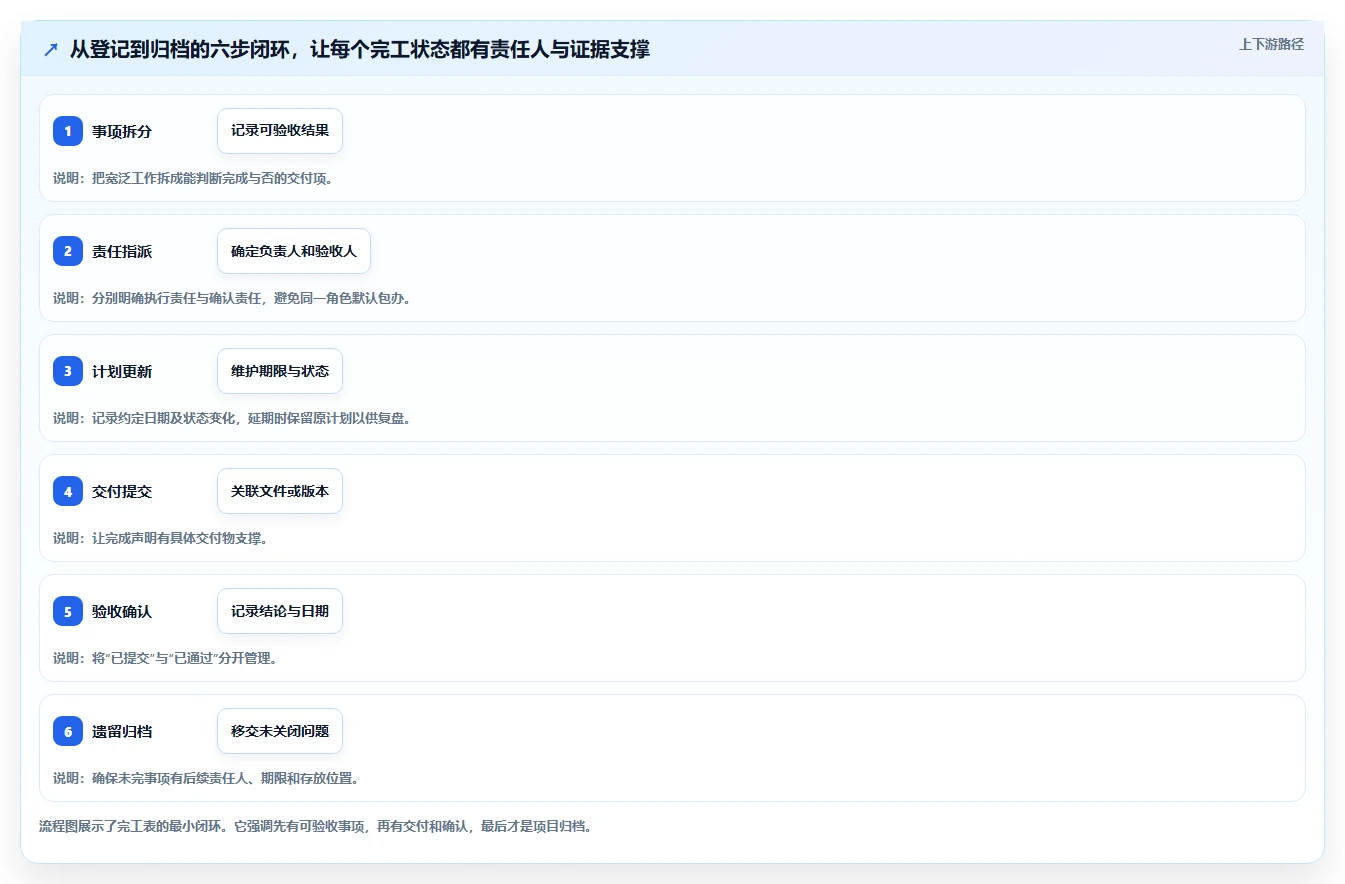Click the 移交未关闭问题 chip
Viewport: 1345px width, 884px height.
click(280, 731)
